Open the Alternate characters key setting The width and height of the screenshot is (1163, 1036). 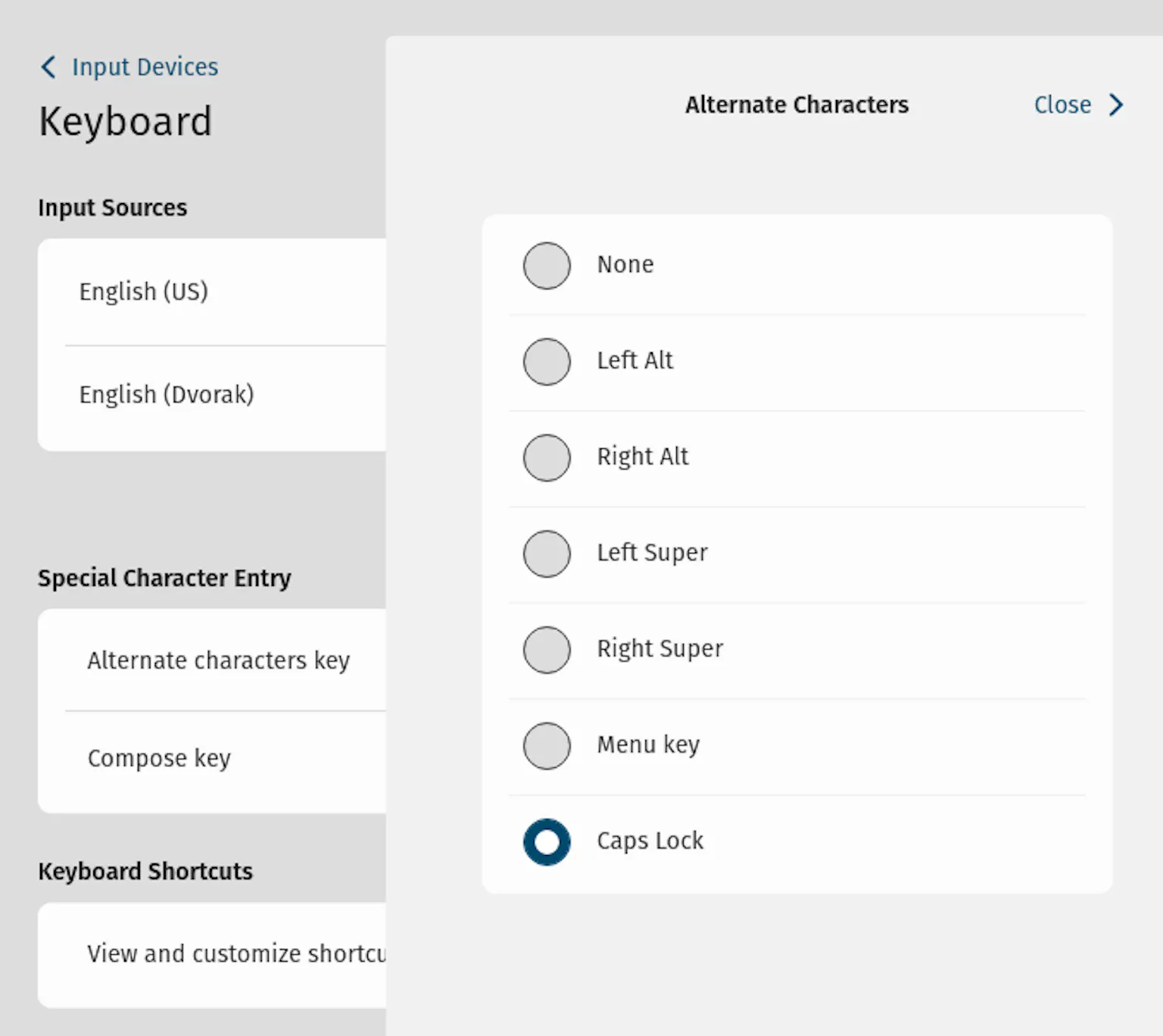point(219,660)
